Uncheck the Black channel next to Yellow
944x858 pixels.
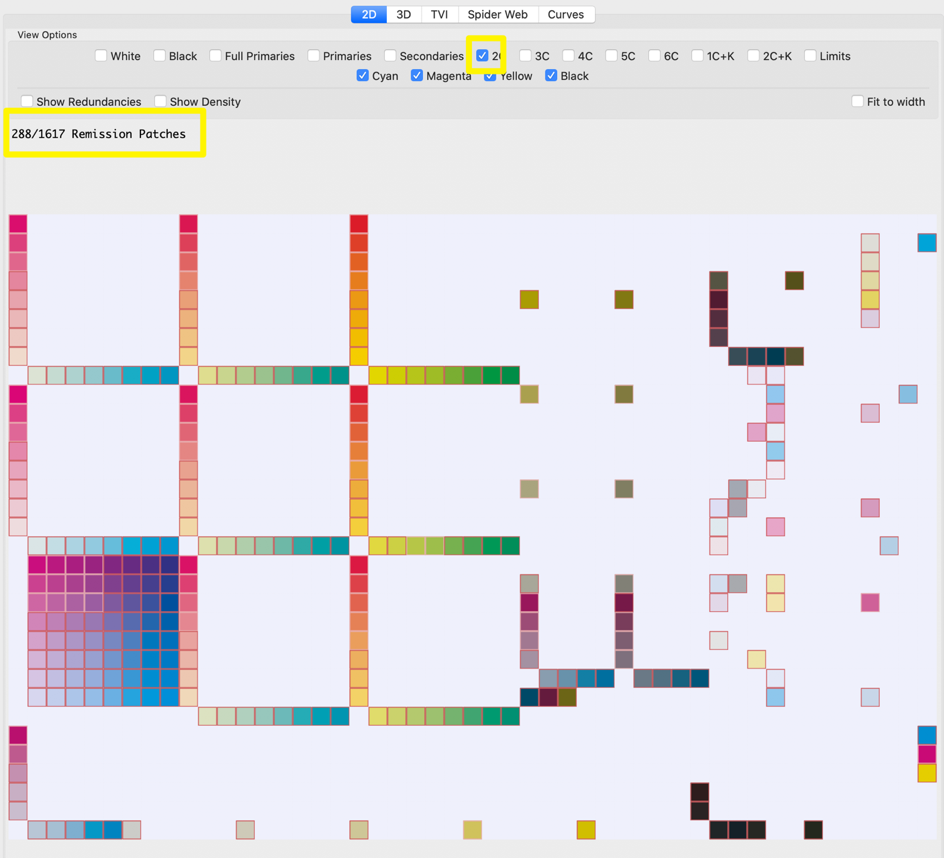[x=551, y=76]
